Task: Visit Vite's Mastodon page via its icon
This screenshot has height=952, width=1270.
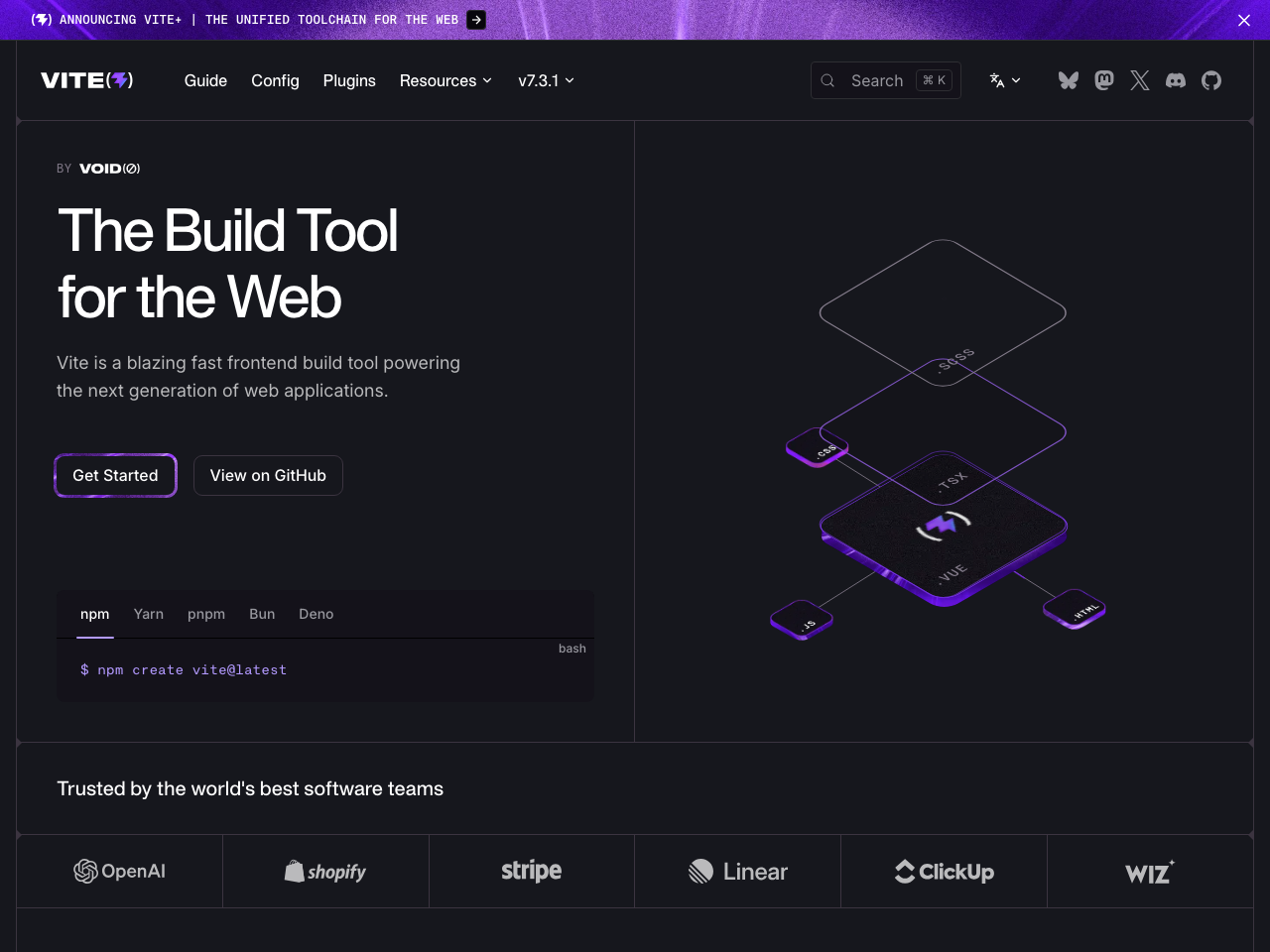Action: pyautogui.click(x=1103, y=80)
